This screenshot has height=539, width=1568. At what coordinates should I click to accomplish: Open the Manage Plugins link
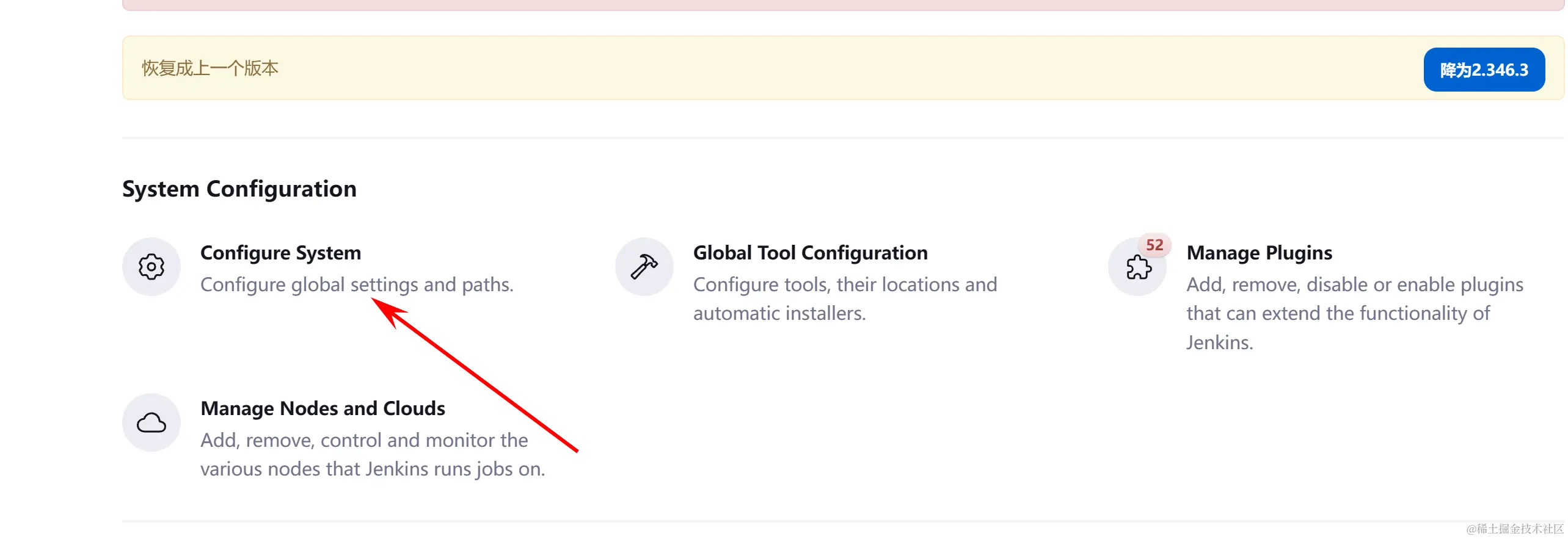1259,253
